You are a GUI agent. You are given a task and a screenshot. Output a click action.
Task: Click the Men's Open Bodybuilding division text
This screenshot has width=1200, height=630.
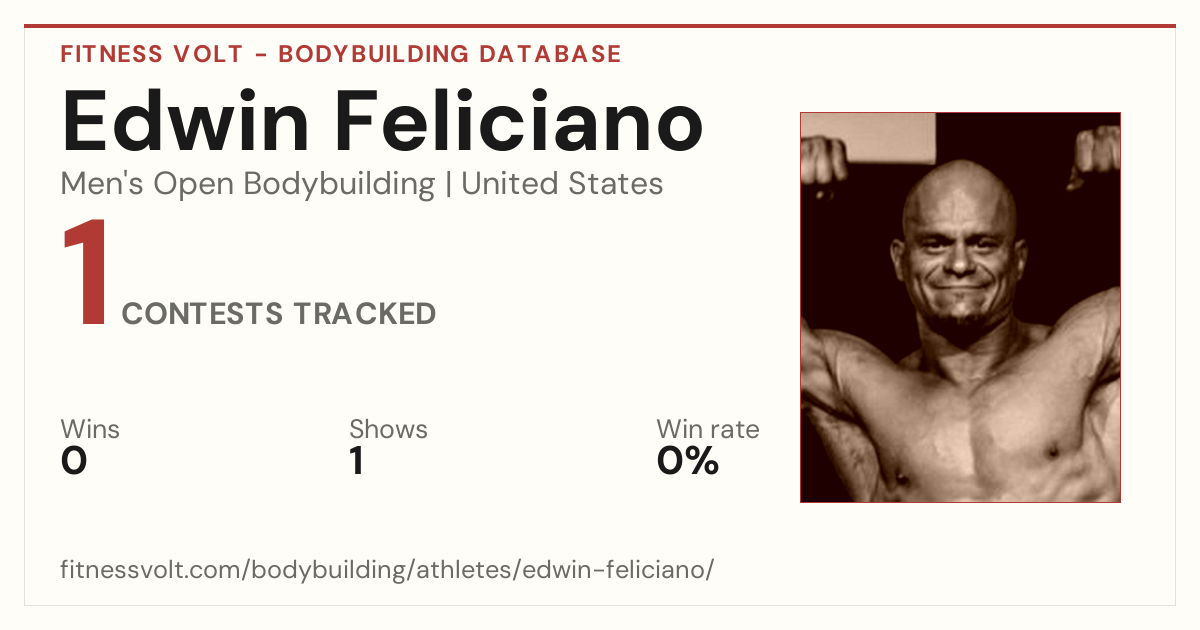(248, 184)
